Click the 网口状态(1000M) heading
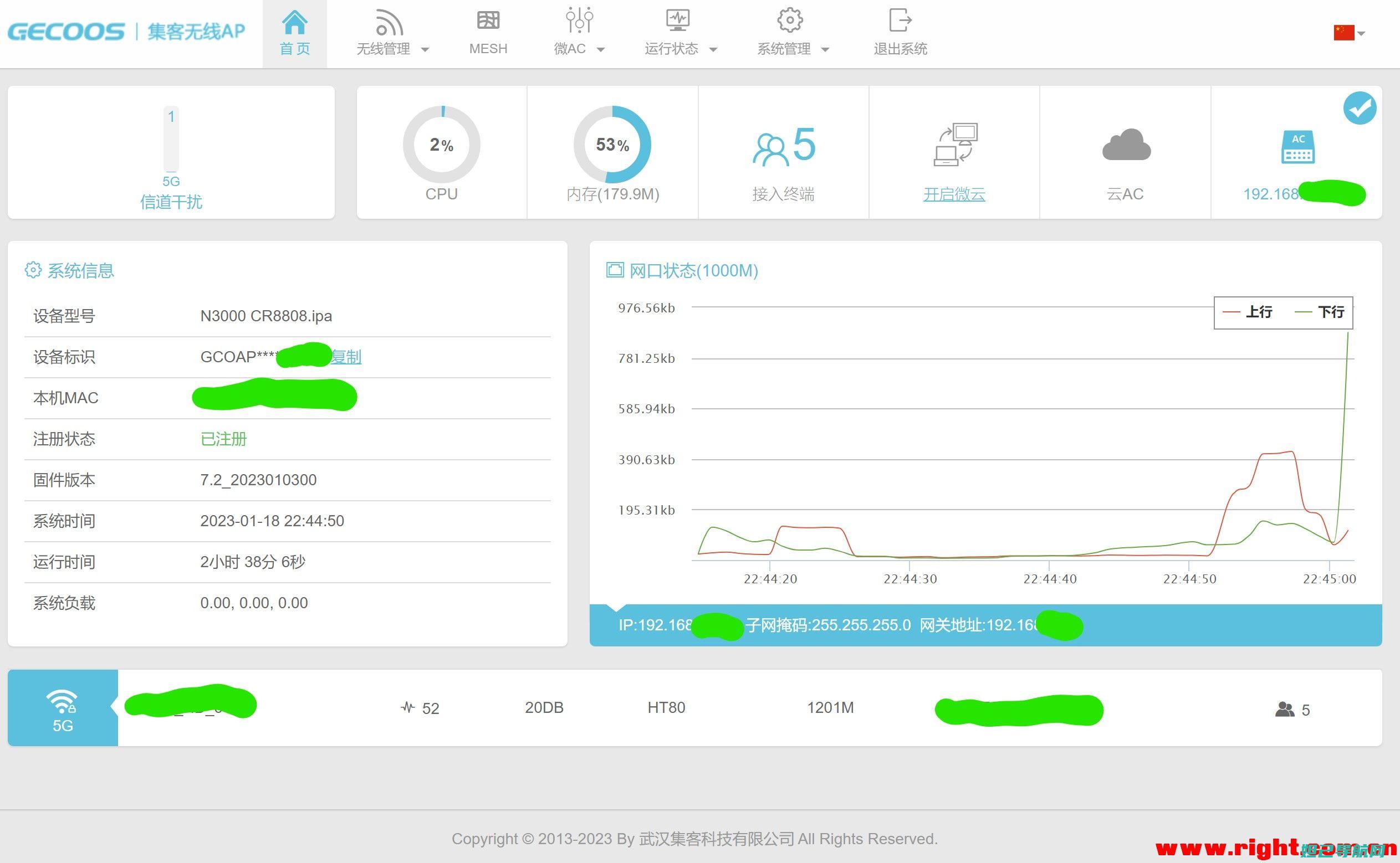 [x=694, y=270]
